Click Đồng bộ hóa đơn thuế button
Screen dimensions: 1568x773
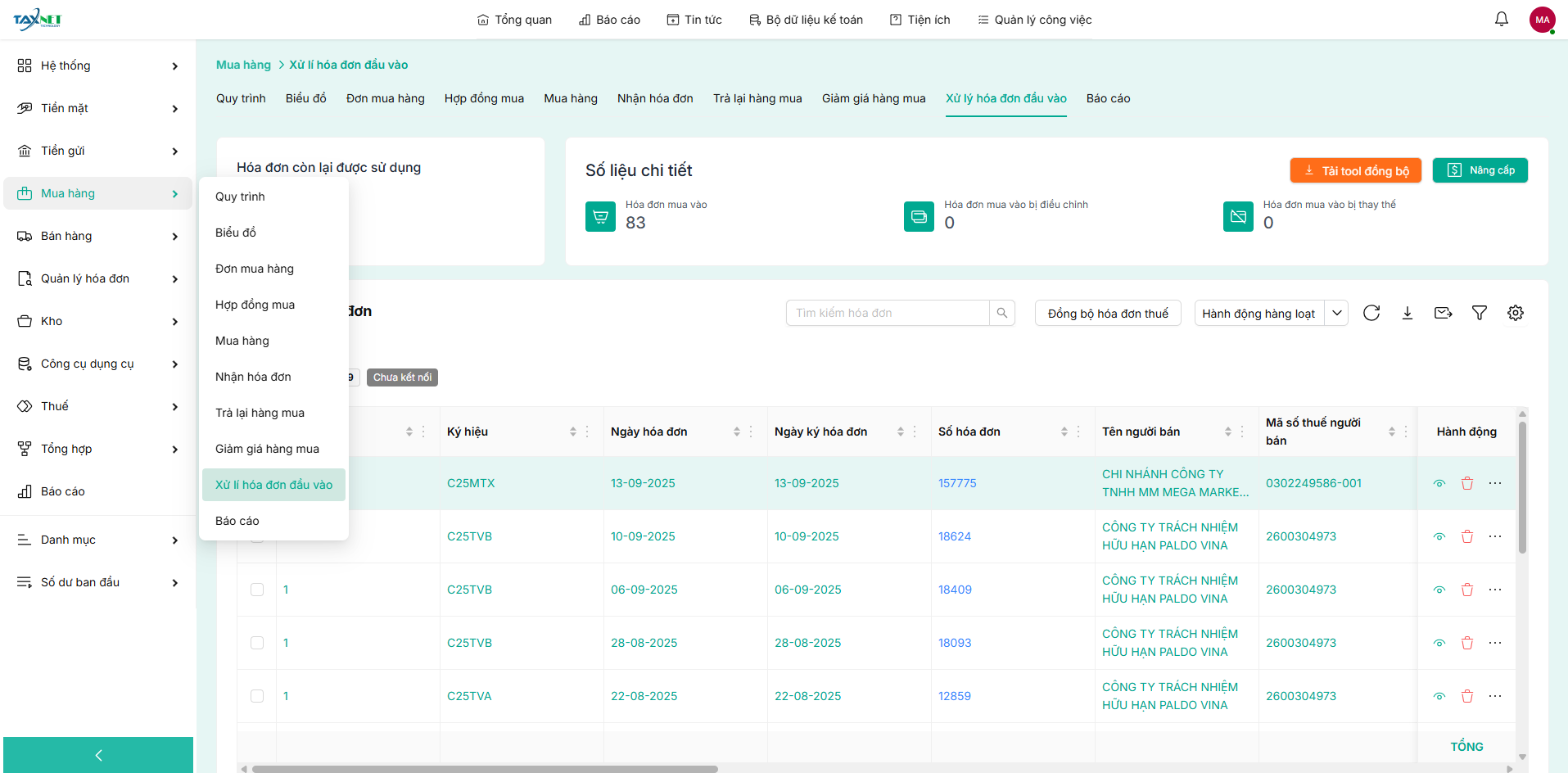coord(1108,313)
